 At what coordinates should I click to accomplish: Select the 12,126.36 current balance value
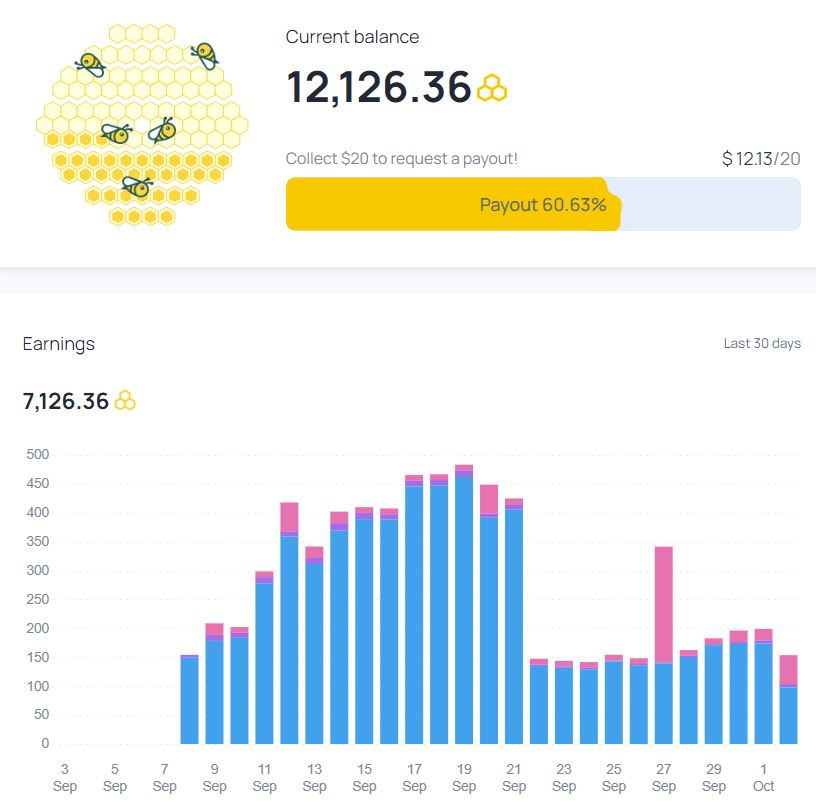pyautogui.click(x=379, y=87)
